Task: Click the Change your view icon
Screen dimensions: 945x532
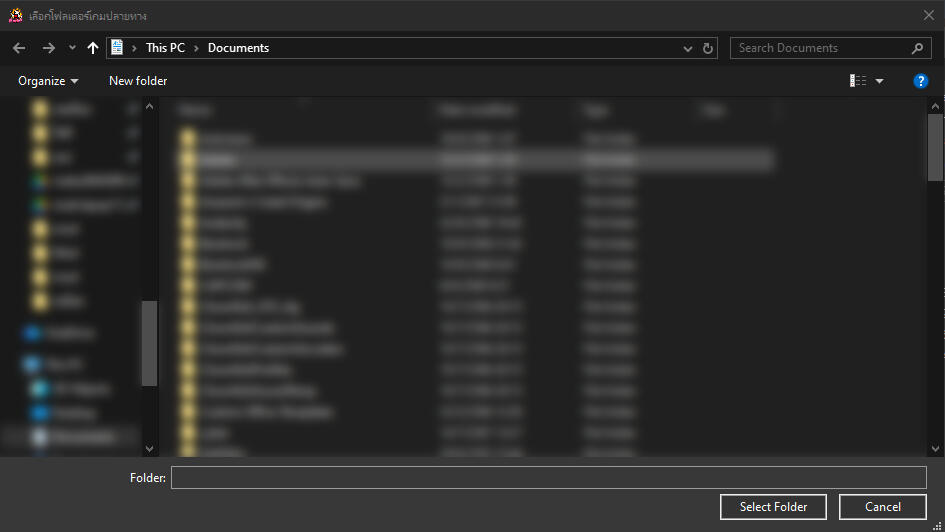Action: (858, 81)
